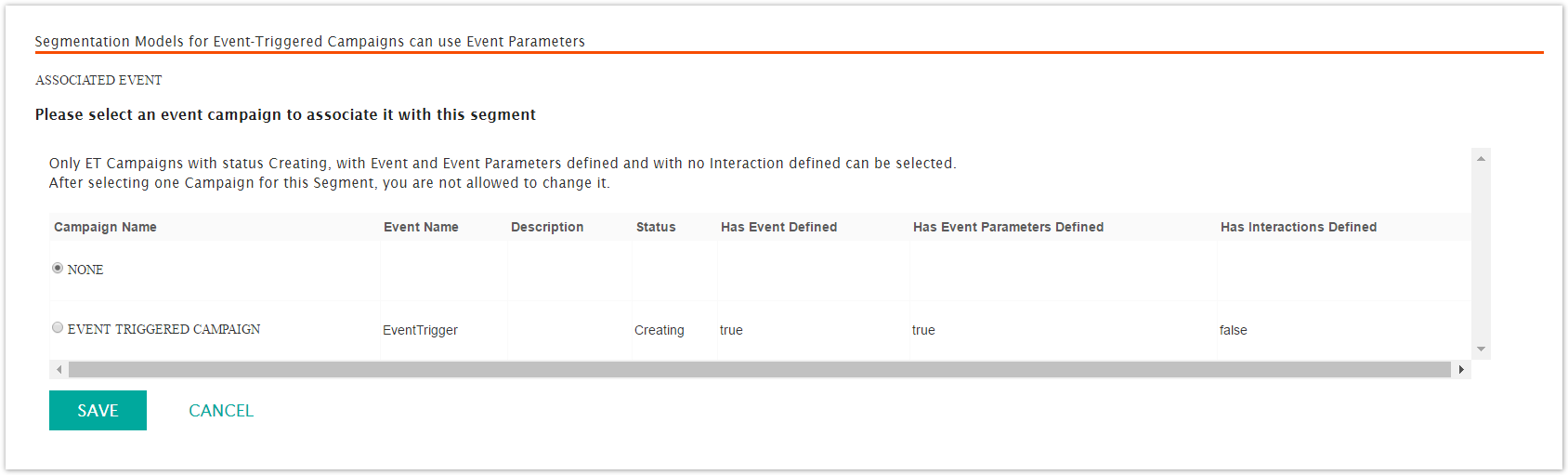Click the Status column header
The image size is (1568, 475).
[656, 227]
